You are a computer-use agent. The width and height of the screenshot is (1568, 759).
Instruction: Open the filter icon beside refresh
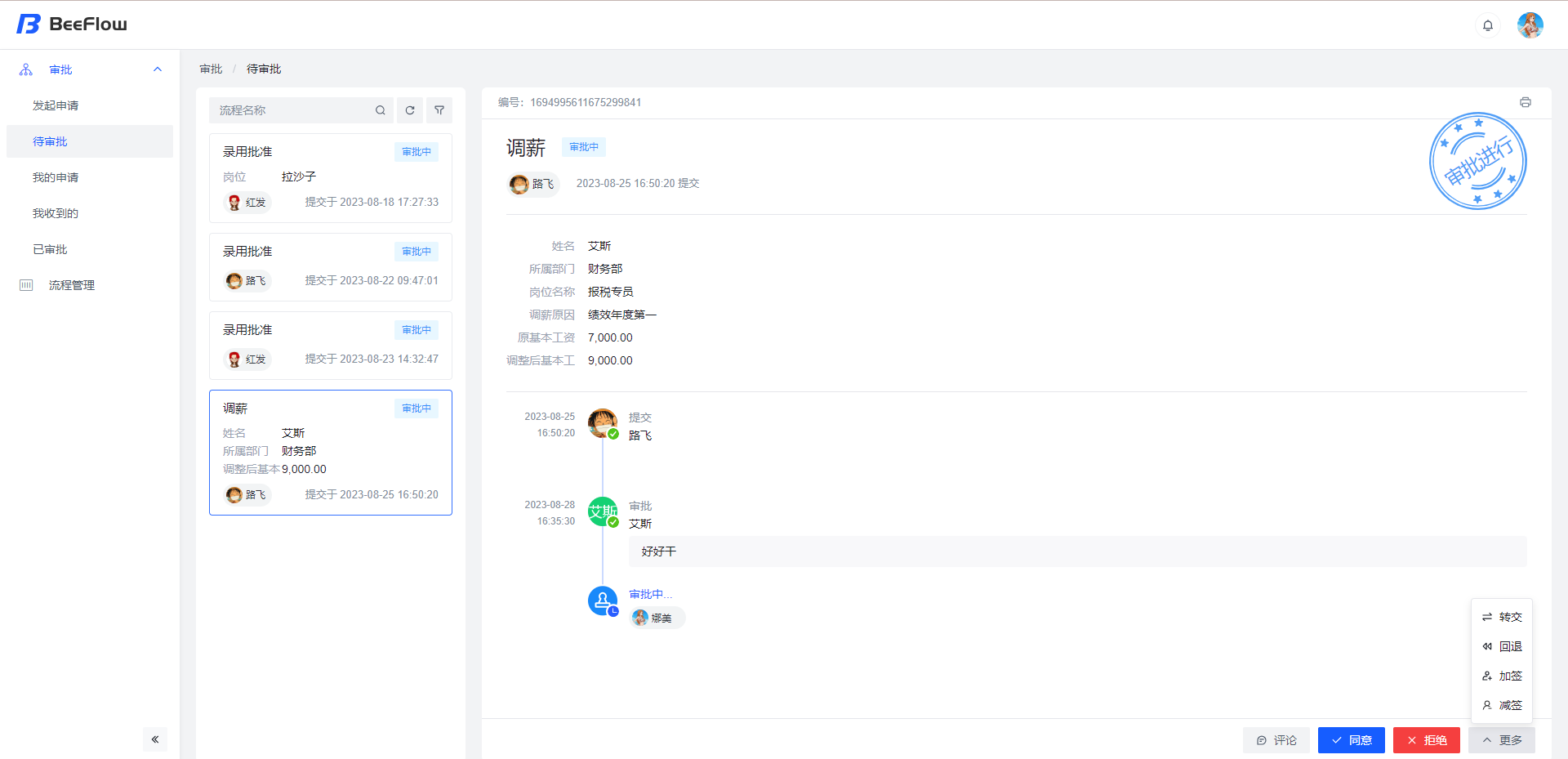point(439,109)
